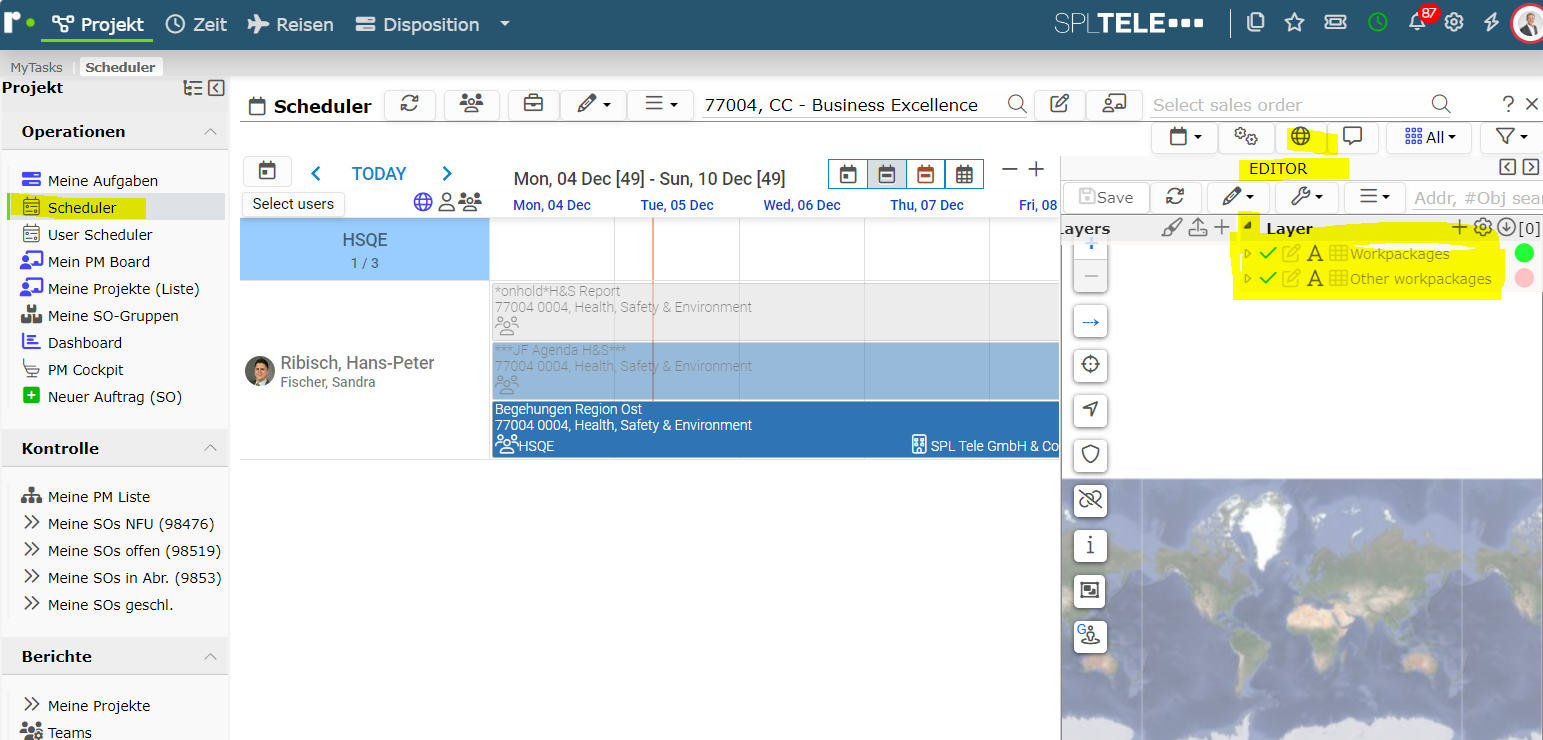This screenshot has width=1543, height=740.
Task: Click green color dot of Workpackages layer
Action: tap(1524, 253)
